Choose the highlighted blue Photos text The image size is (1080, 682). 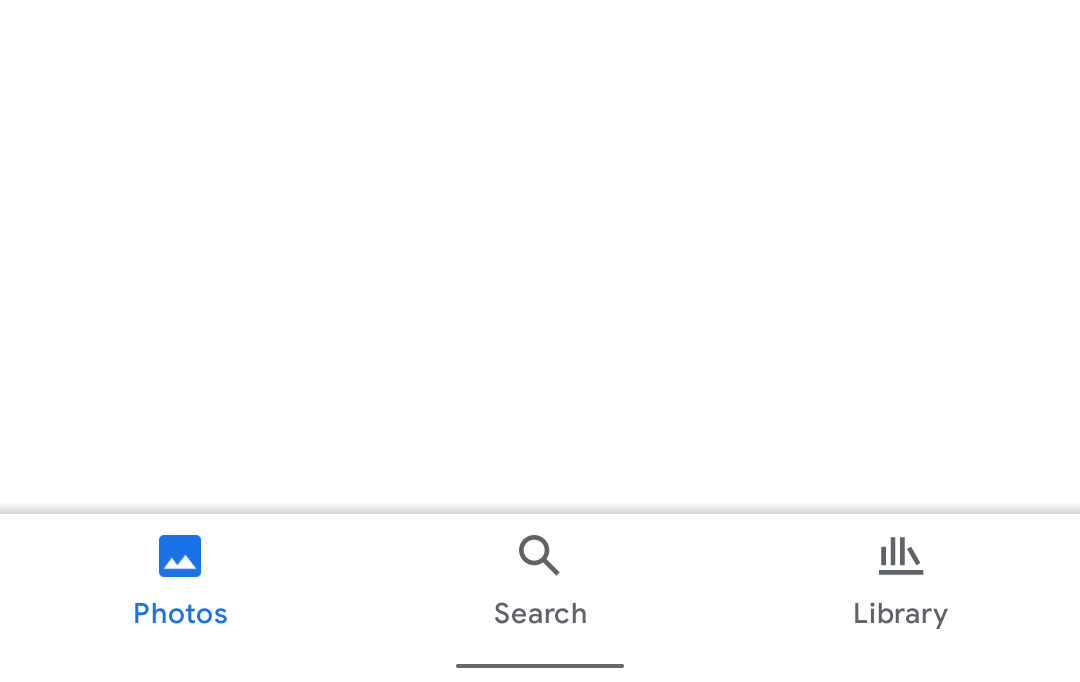click(180, 614)
